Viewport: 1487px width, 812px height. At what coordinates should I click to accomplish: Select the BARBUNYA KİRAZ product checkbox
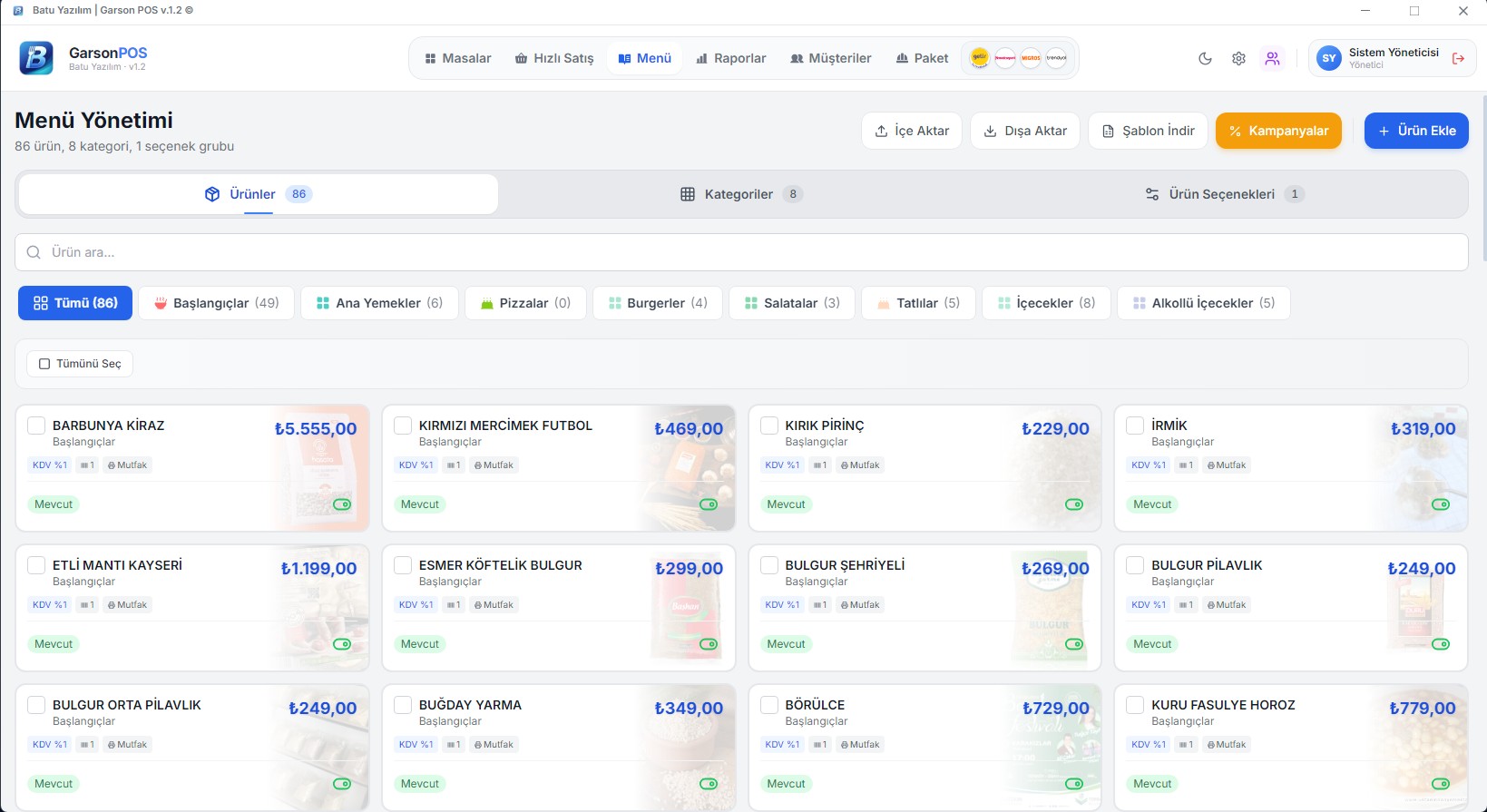point(36,426)
